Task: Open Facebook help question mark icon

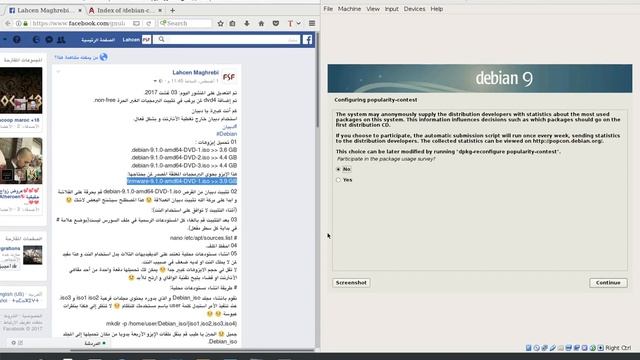Action: [x=17, y=40]
